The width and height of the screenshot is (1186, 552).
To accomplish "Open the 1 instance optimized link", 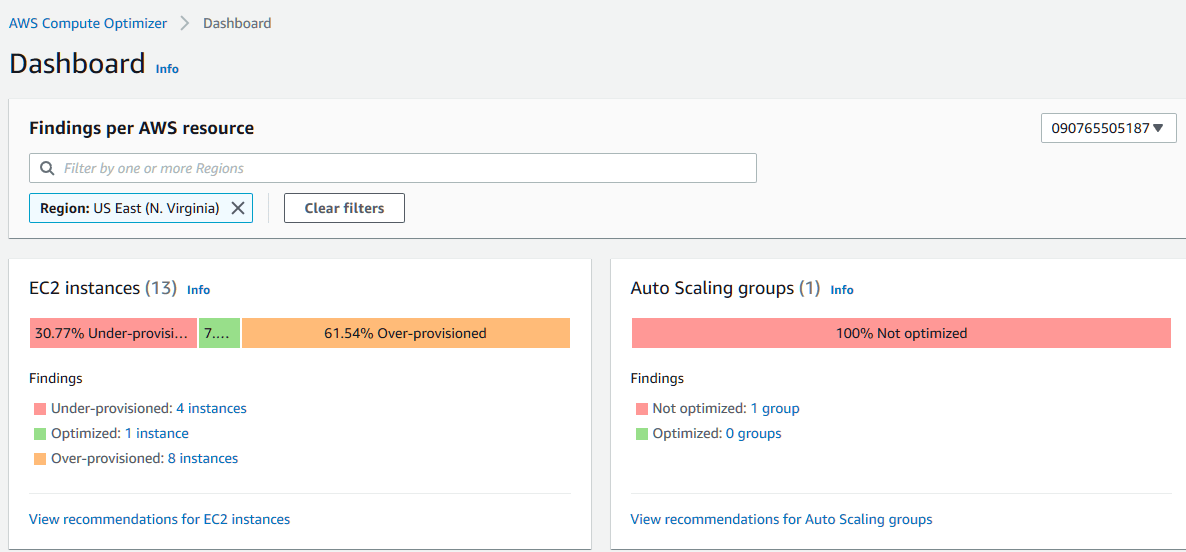I will tap(157, 433).
